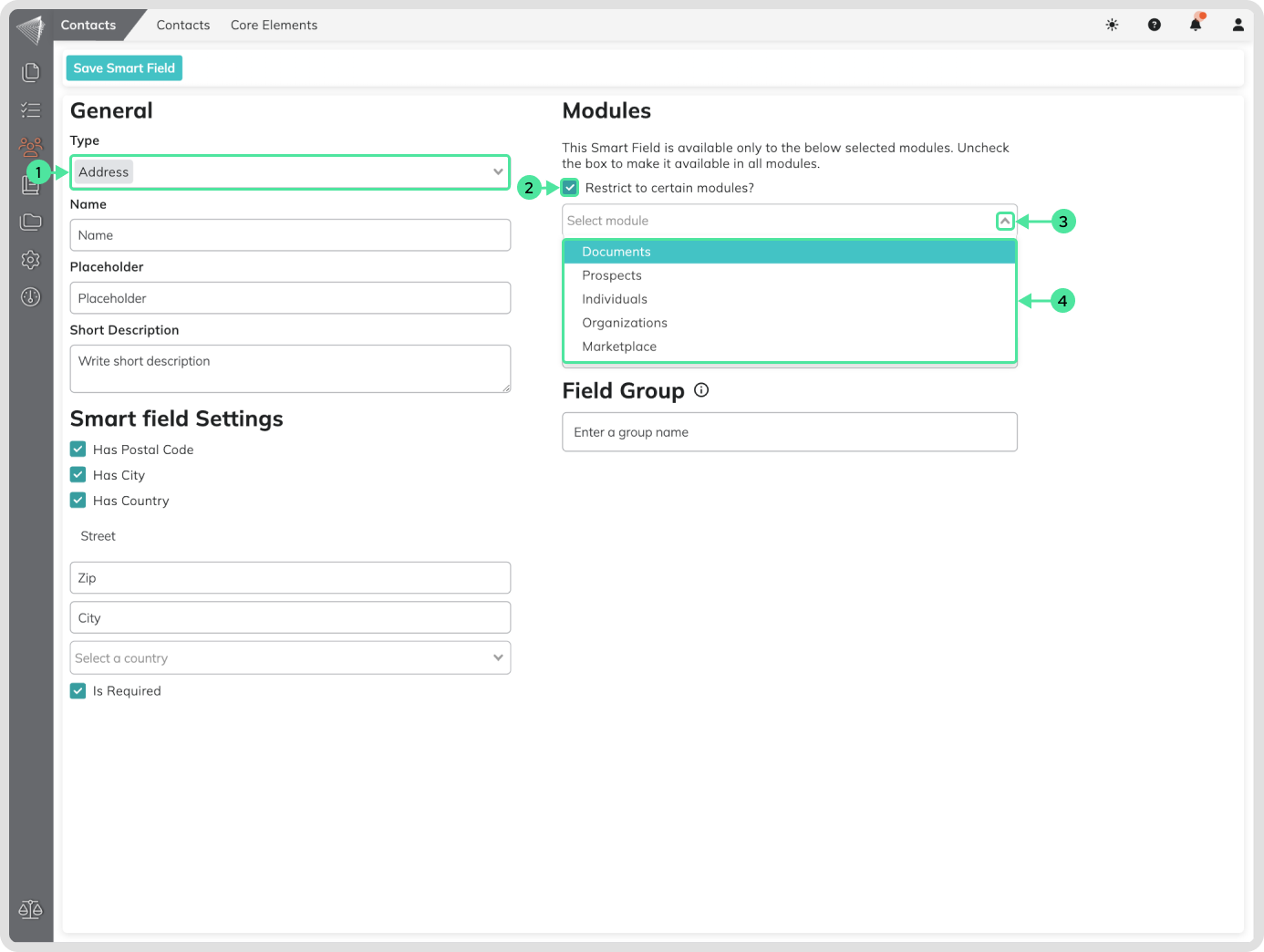The image size is (1264, 952).
Task: Open the contacts people icon in sidebar
Action: pos(31,147)
